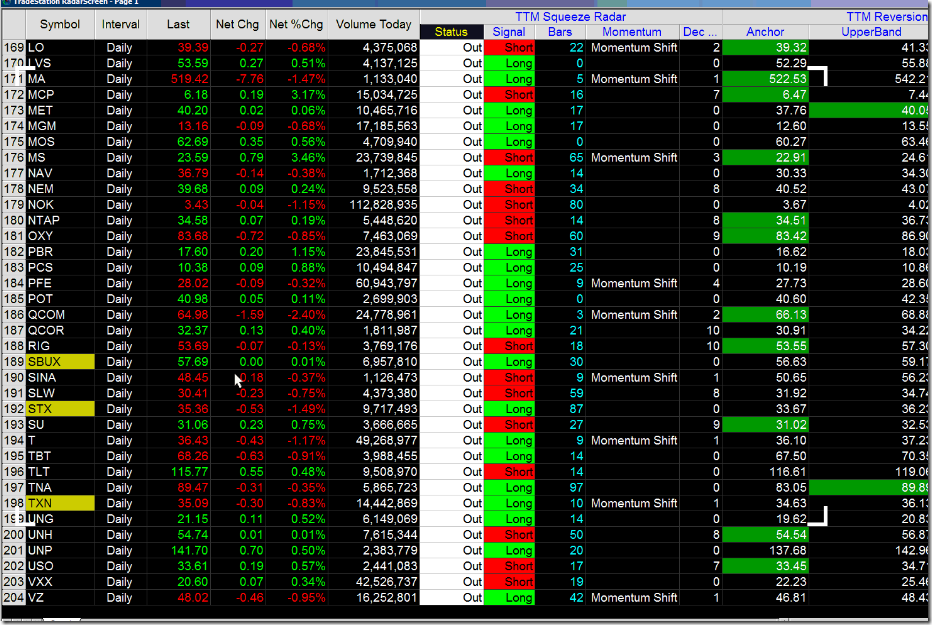Click the Net %Chg column header
932x625 pixels.
point(295,24)
